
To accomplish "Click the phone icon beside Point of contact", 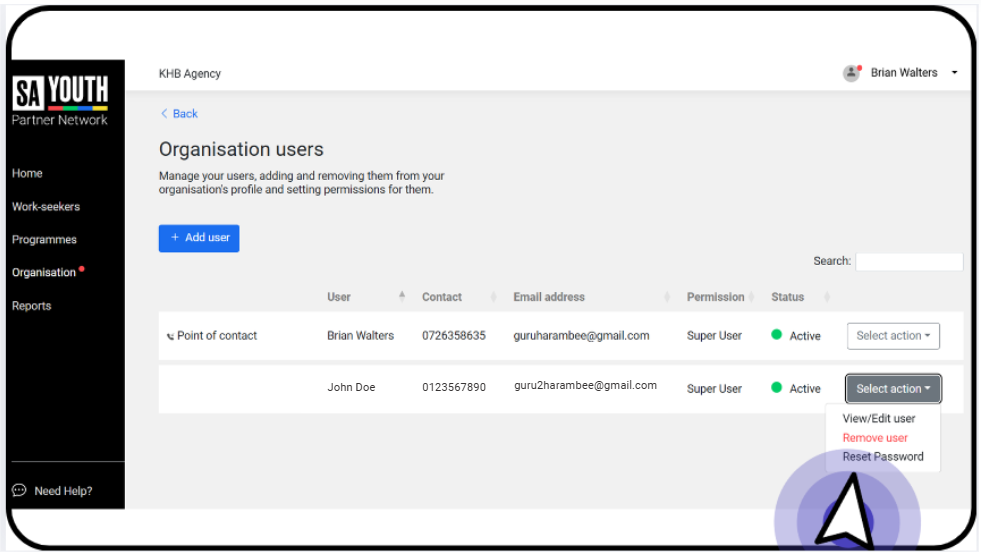I will 170,337.
